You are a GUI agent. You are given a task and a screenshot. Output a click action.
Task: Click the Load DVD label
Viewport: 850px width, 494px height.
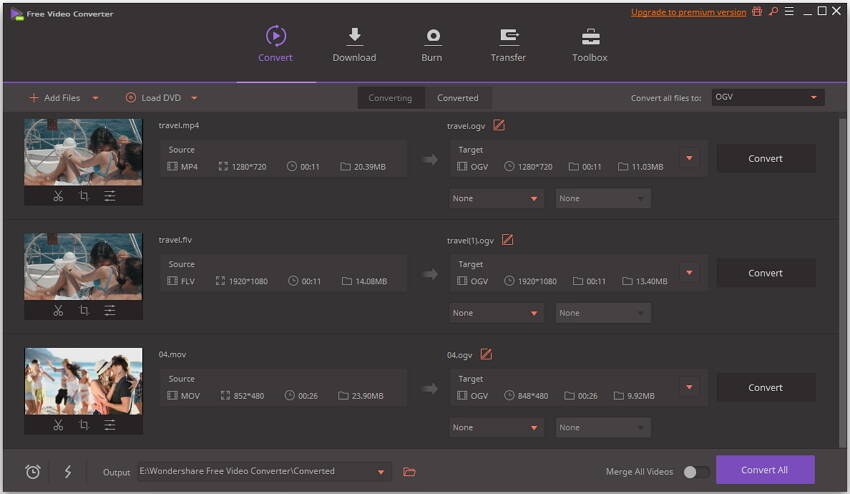pos(161,98)
